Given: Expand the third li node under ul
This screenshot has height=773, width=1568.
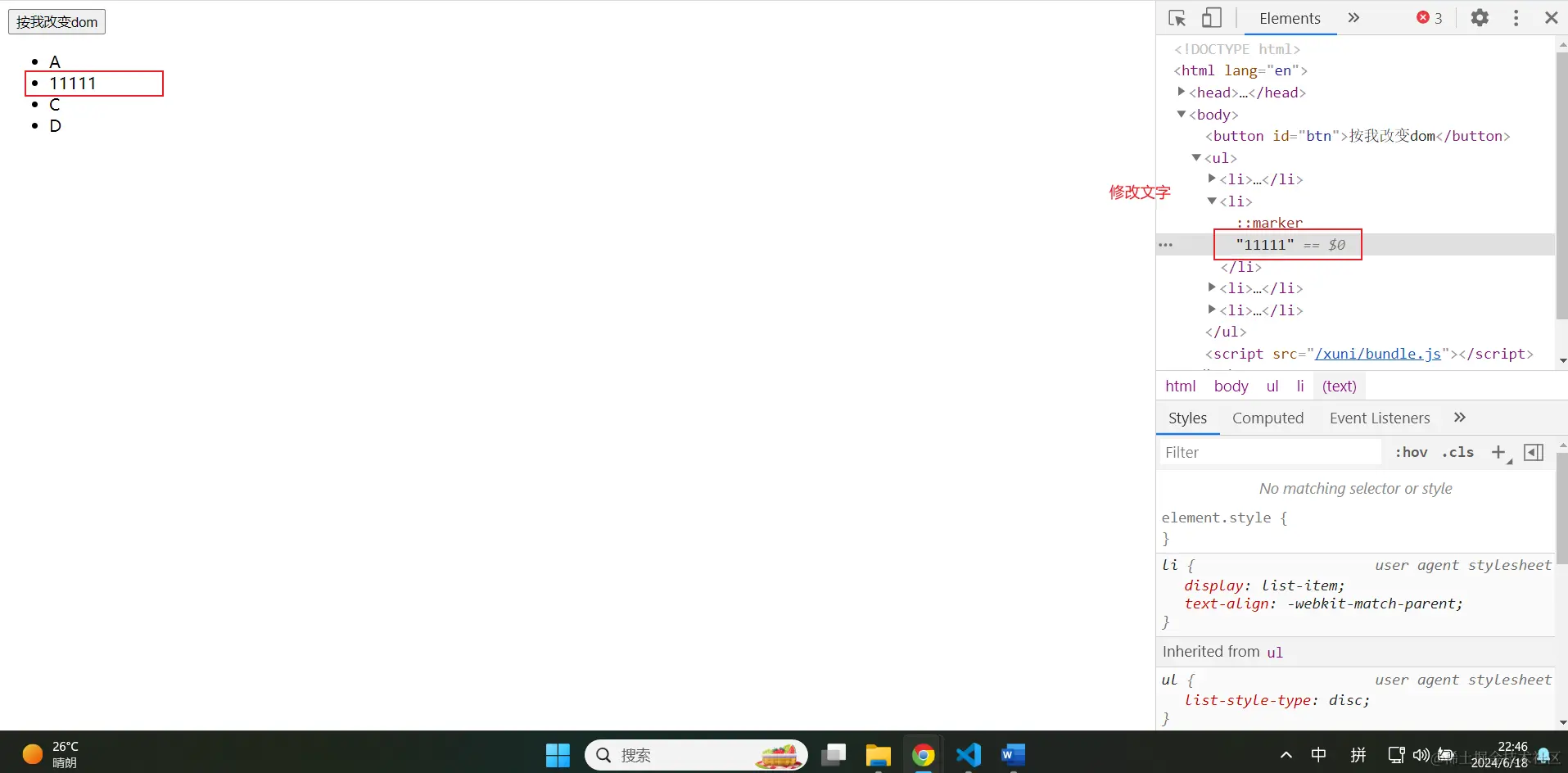Looking at the screenshot, I should pos(1212,287).
